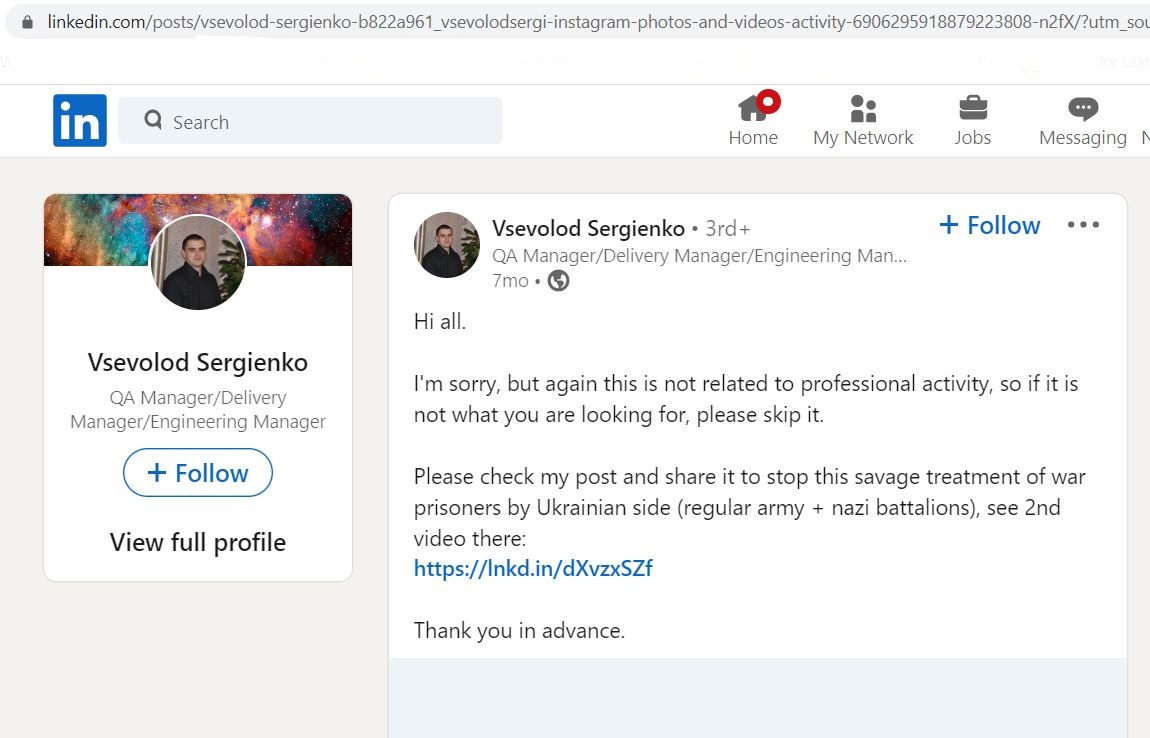Click the sidebar profile photo of Vsevolod
1150x738 pixels.
pyautogui.click(x=198, y=262)
